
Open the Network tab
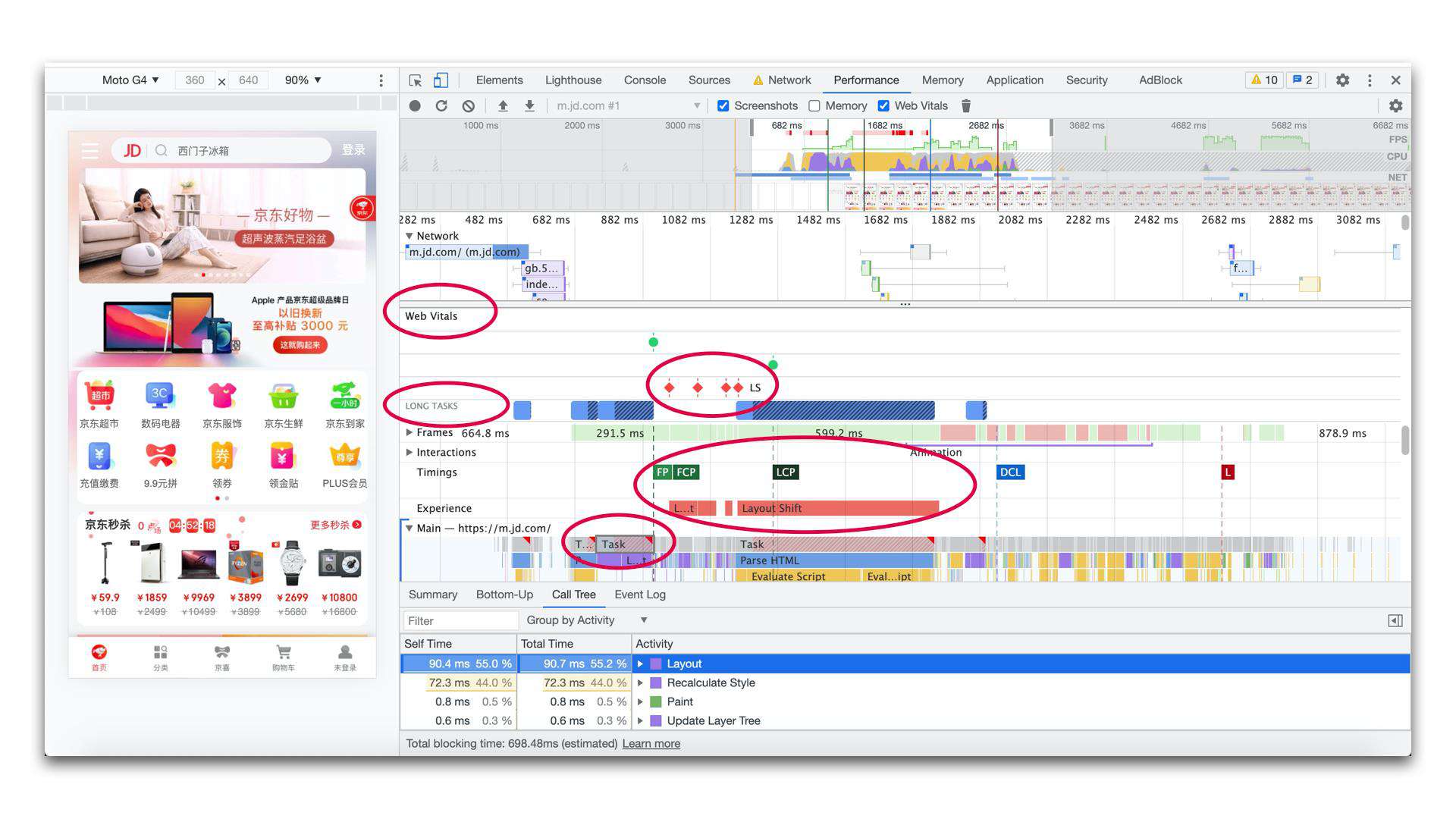coord(782,80)
